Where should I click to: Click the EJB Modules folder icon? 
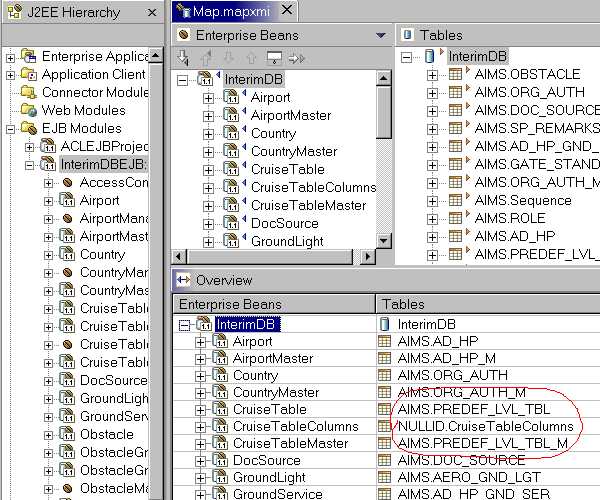(x=29, y=128)
